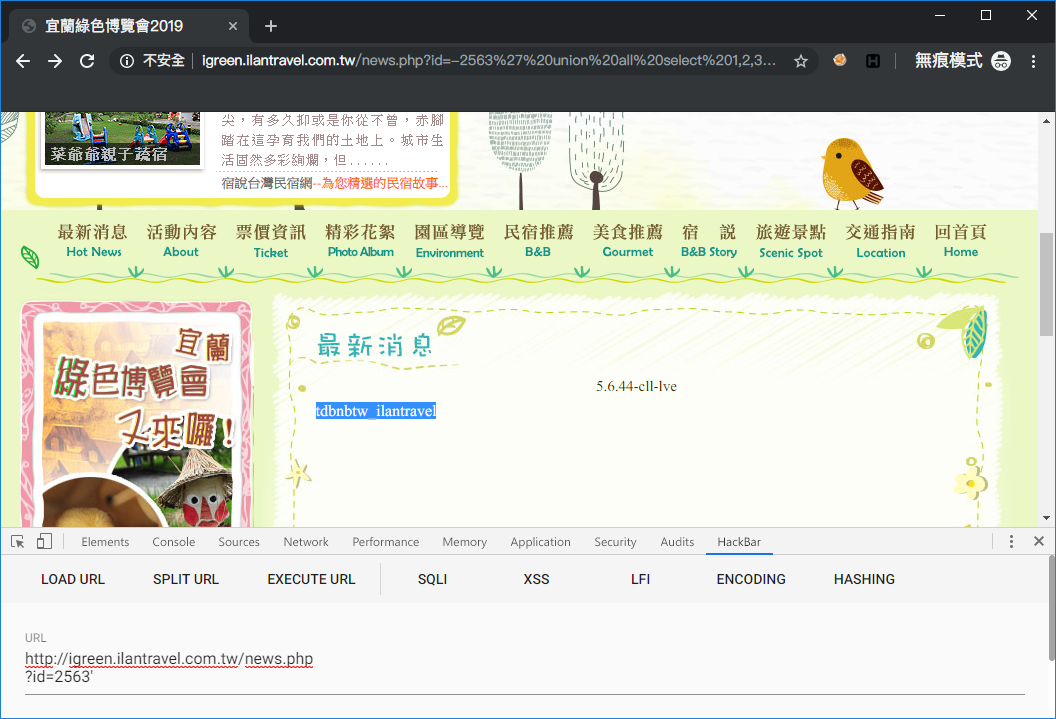
Task: Switch to the Elements tab
Action: click(x=105, y=542)
